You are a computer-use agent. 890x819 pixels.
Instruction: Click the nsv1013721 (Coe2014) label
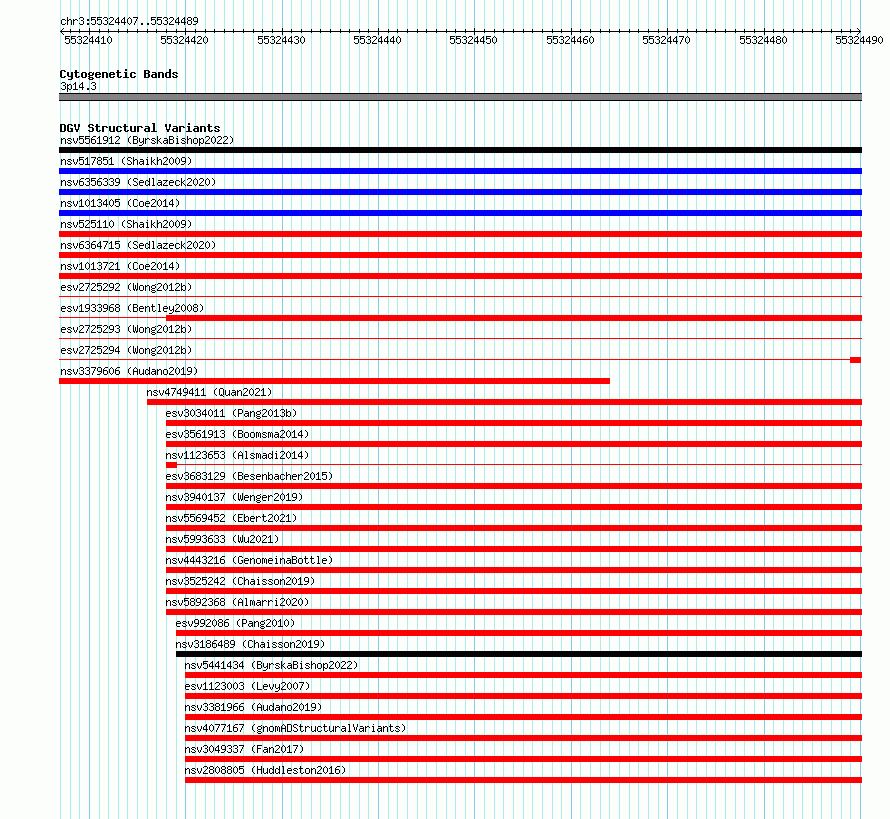(120, 266)
